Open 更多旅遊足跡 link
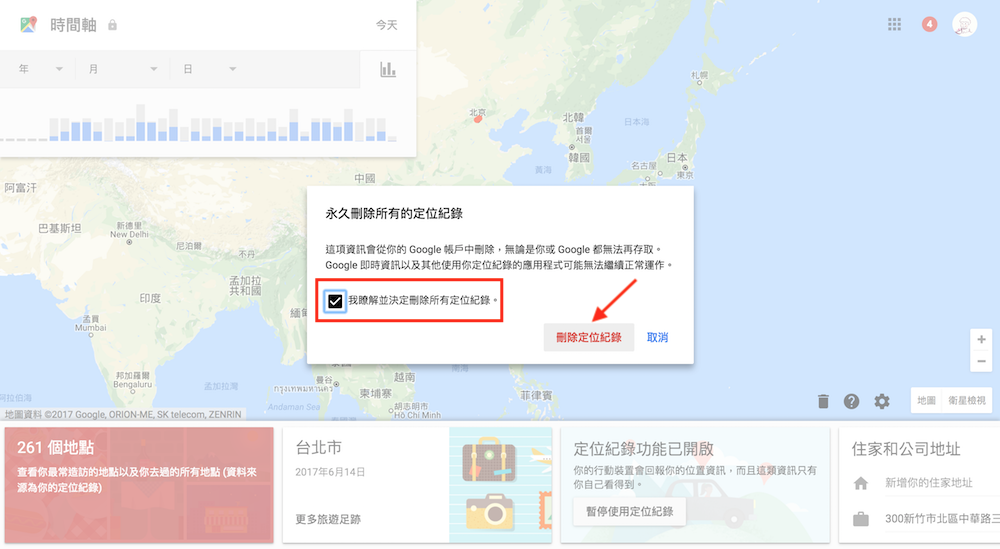Image resolution: width=1000 pixels, height=549 pixels. 328,519
